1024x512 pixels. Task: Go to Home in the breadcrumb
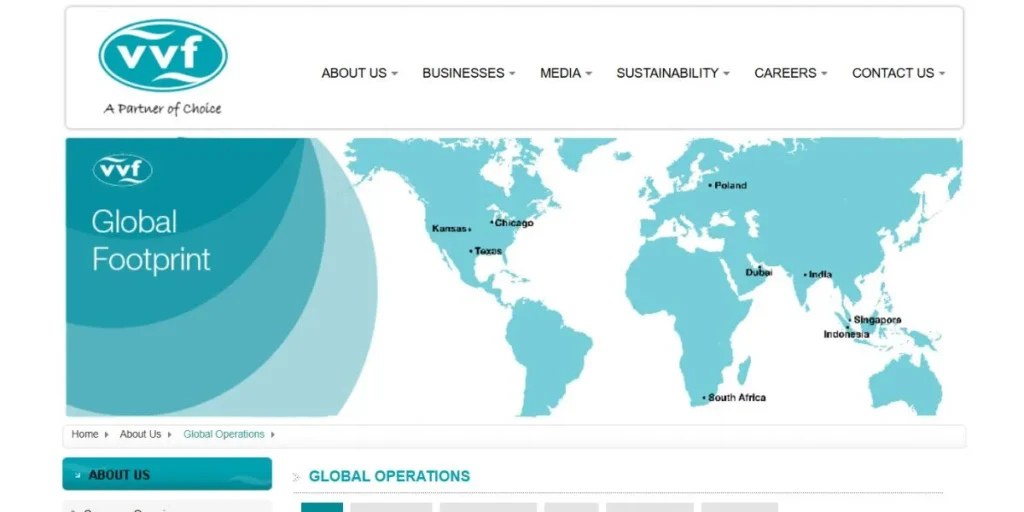[x=85, y=434]
